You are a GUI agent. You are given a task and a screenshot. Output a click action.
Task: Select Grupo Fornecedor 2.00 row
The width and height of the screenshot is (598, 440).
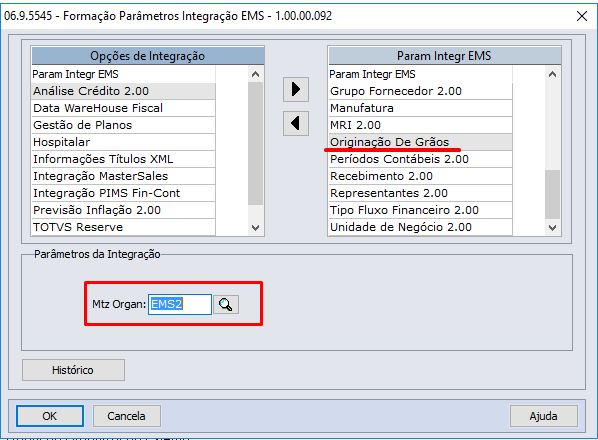(420, 91)
